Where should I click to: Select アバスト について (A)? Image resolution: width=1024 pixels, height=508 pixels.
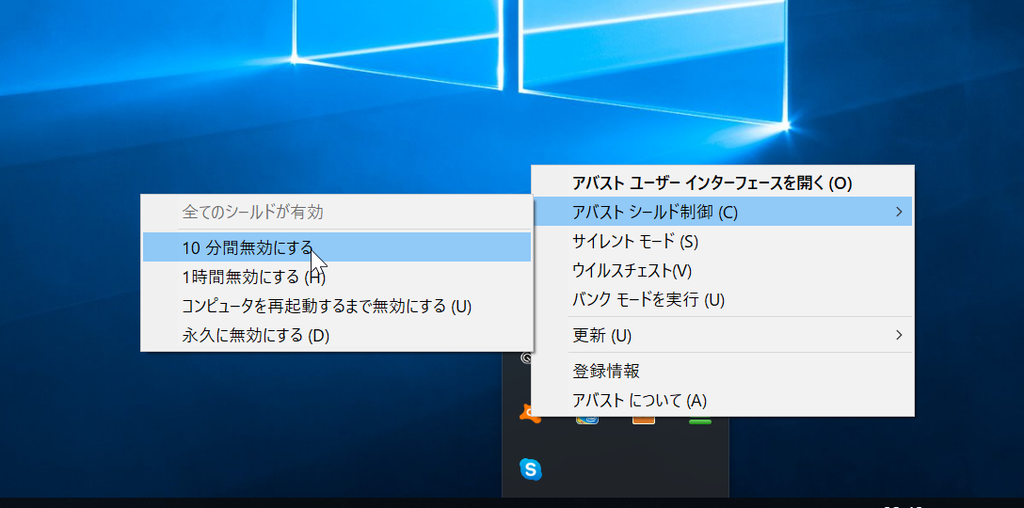click(x=722, y=400)
